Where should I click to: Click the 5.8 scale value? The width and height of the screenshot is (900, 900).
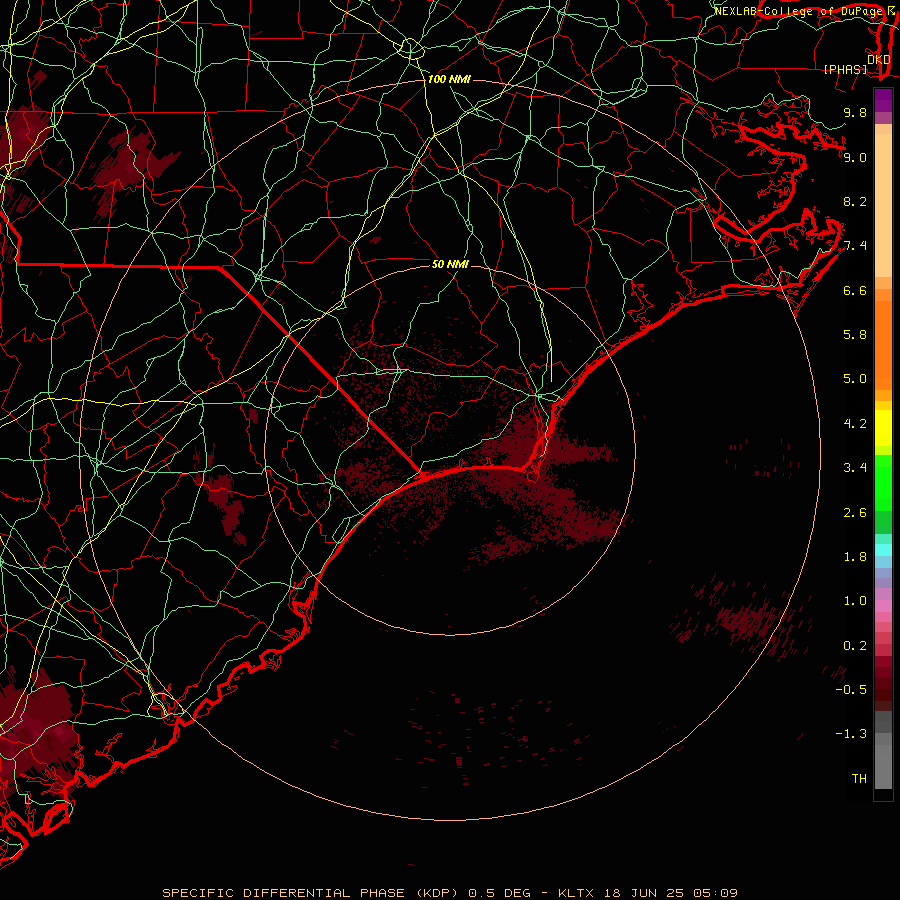click(x=855, y=335)
